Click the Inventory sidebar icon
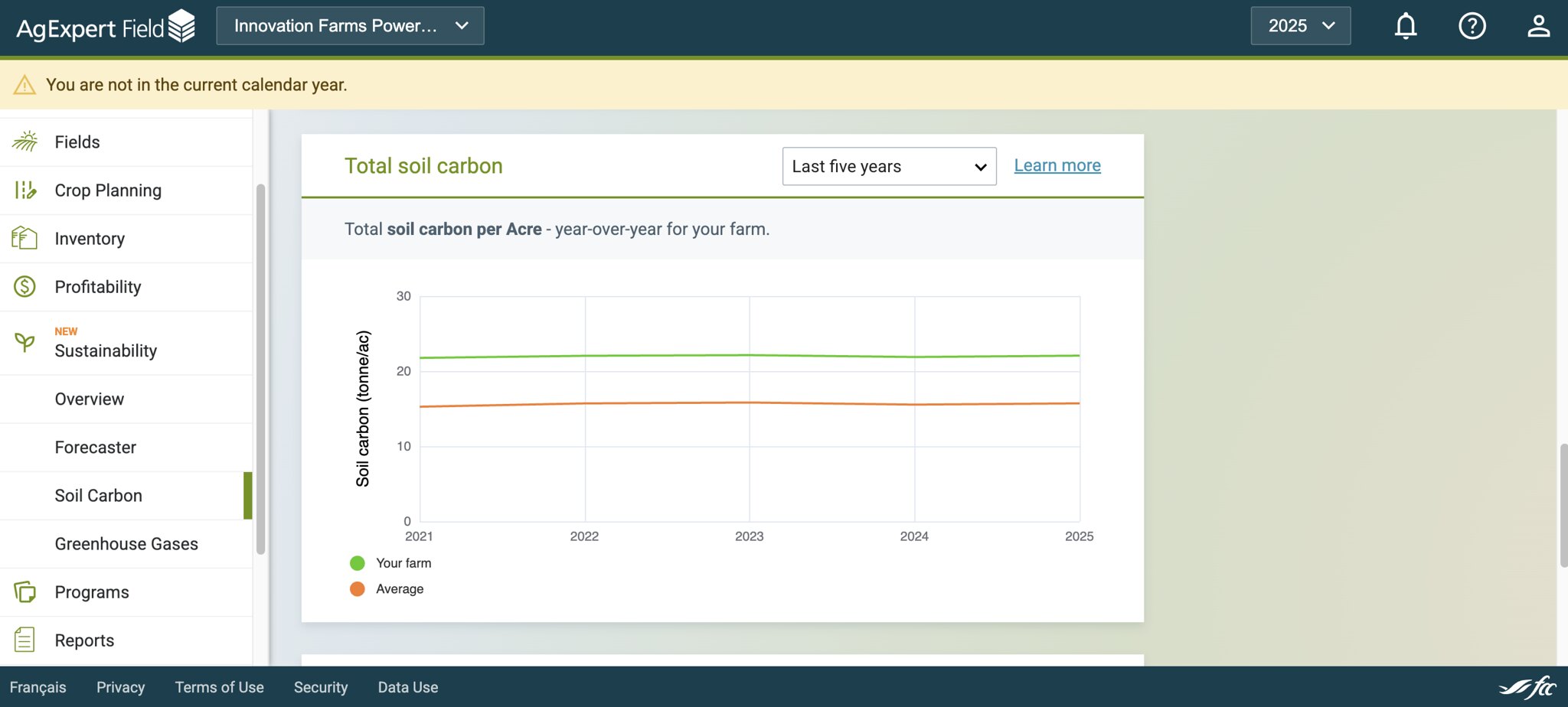This screenshot has height=707, width=1568. tap(24, 238)
